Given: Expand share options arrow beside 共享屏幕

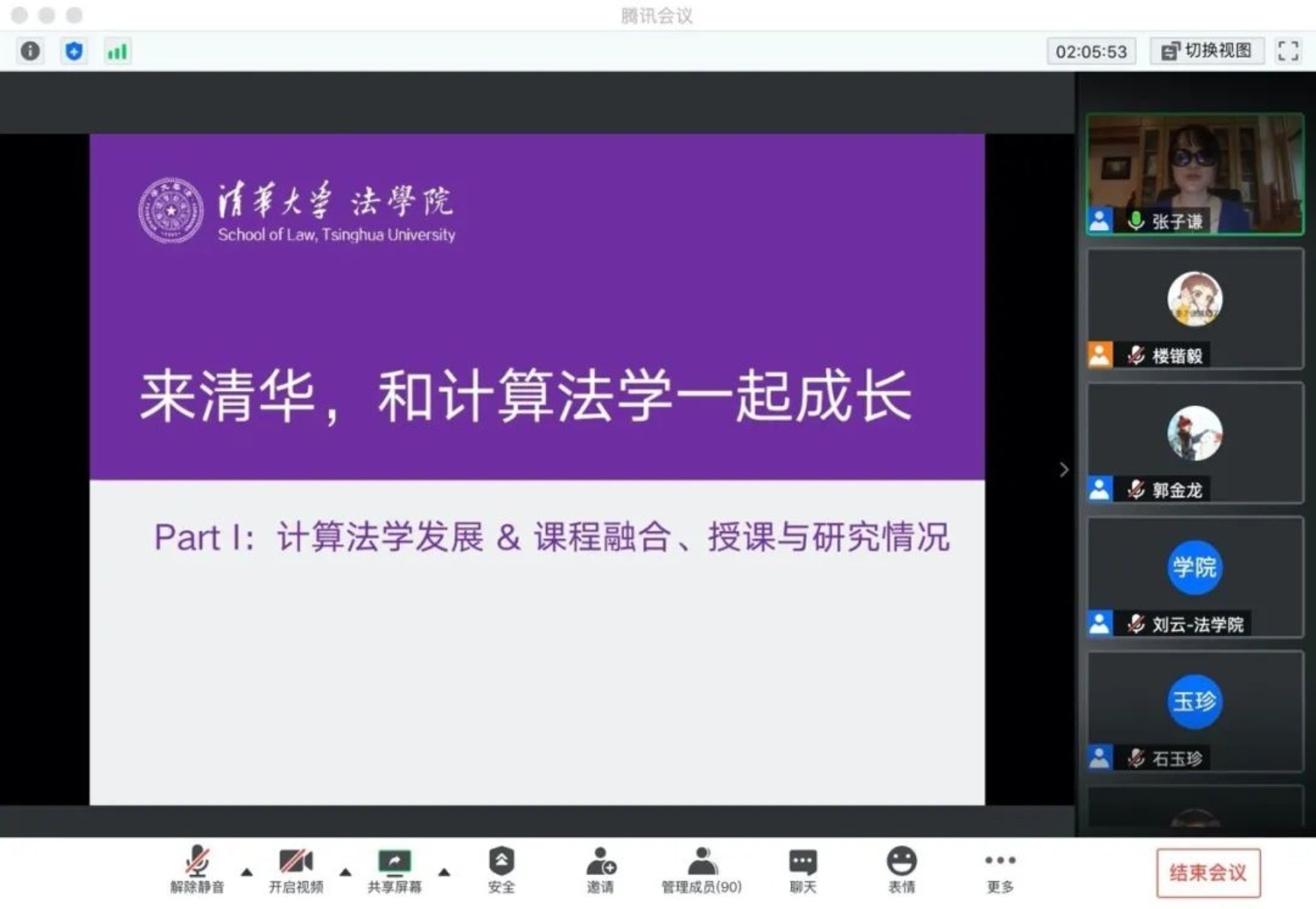Looking at the screenshot, I should (x=444, y=872).
